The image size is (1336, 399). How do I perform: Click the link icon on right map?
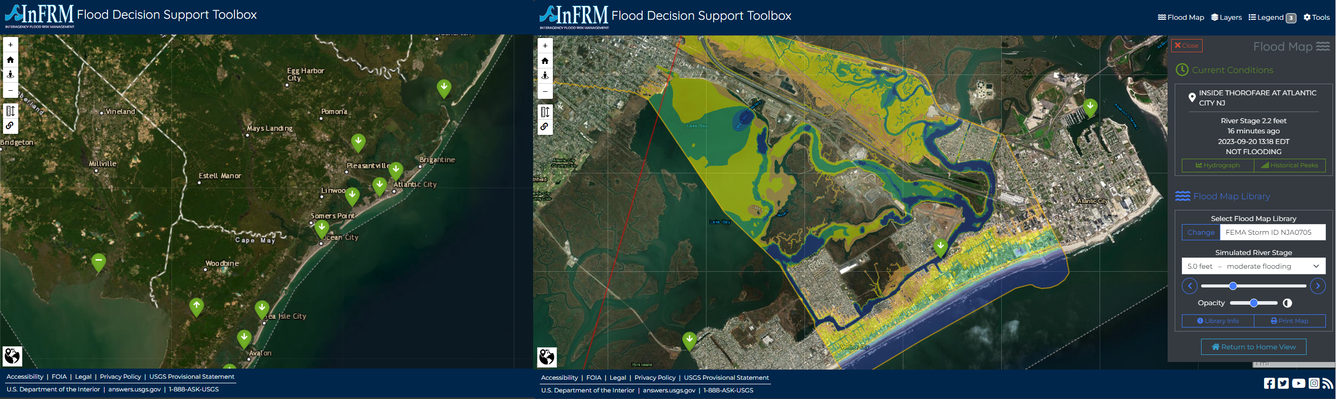[x=545, y=127]
